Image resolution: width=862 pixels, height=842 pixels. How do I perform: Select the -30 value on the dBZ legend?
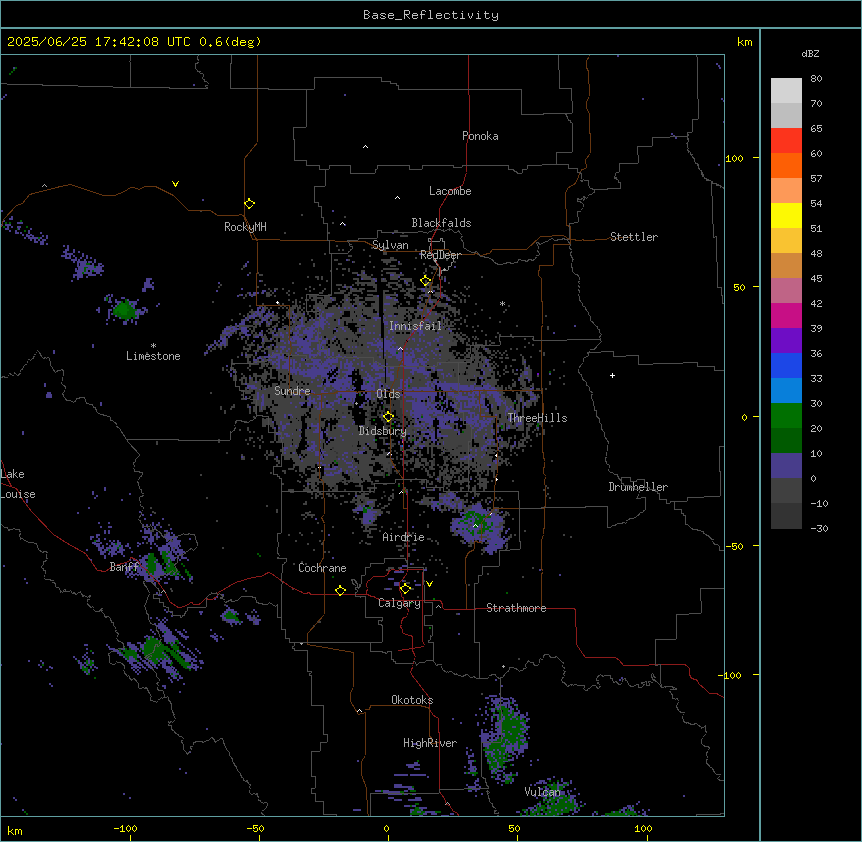819,528
